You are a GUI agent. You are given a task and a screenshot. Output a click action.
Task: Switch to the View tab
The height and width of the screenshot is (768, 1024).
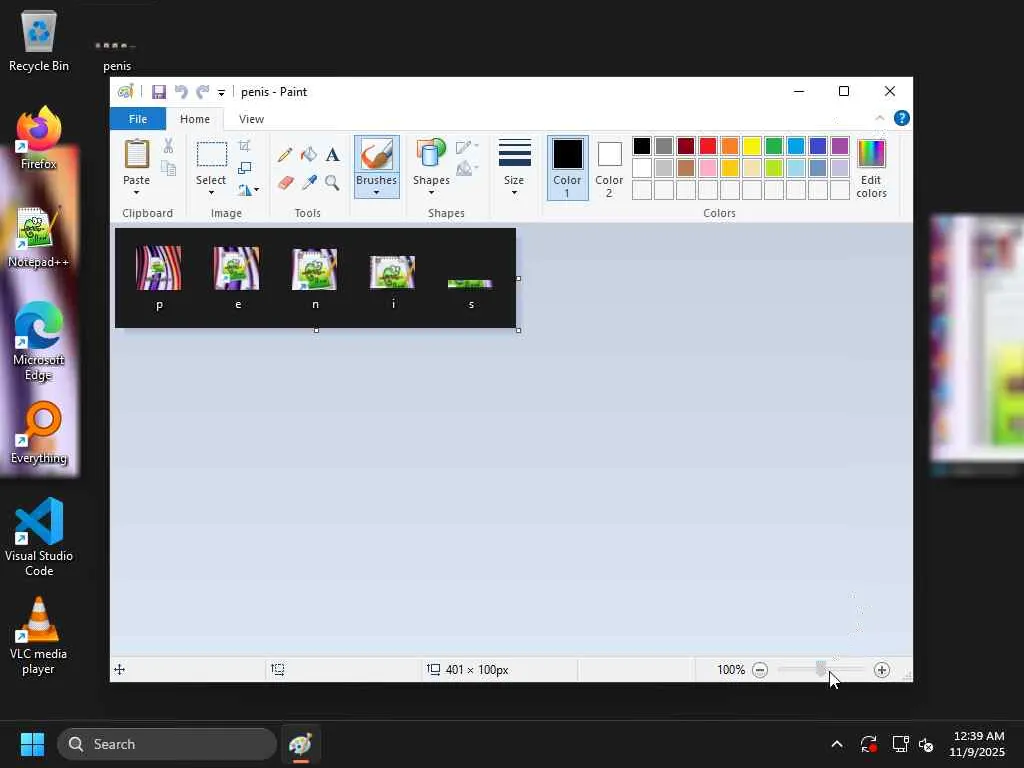click(x=251, y=119)
